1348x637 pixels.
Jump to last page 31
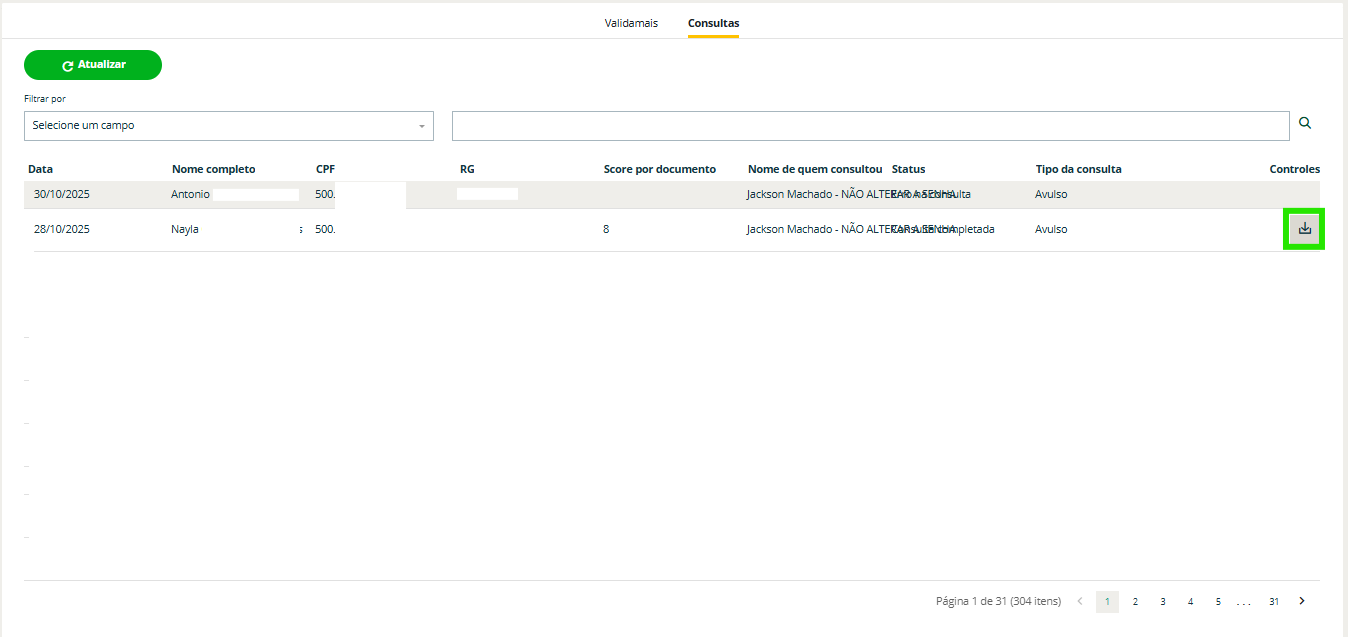pyautogui.click(x=1273, y=601)
